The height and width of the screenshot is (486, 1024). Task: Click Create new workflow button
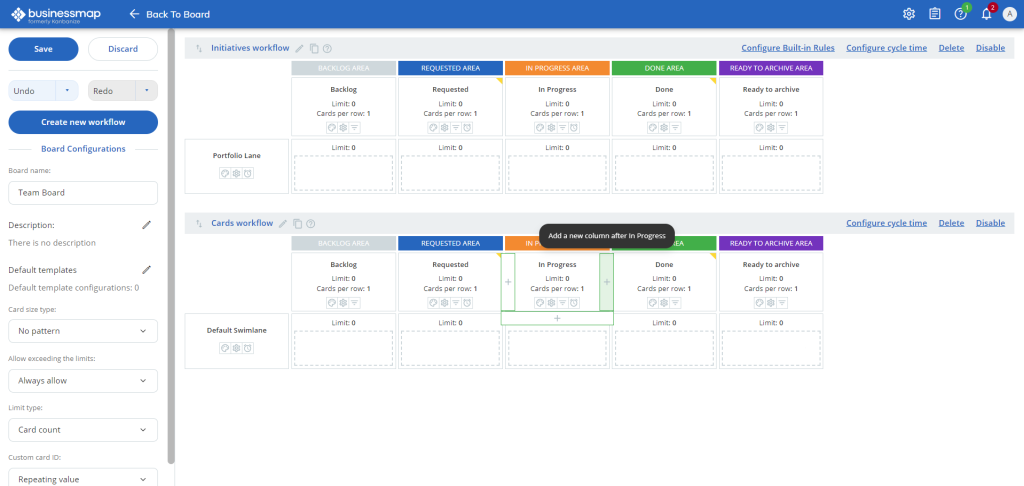coord(83,122)
